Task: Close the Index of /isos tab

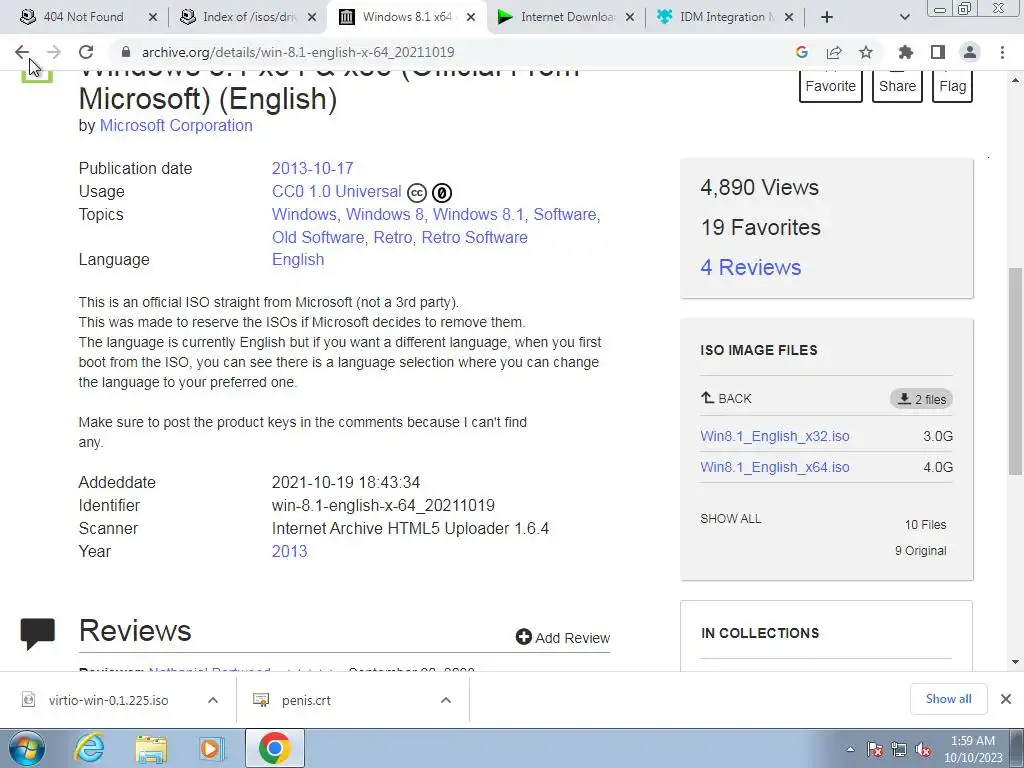Action: tap(312, 17)
